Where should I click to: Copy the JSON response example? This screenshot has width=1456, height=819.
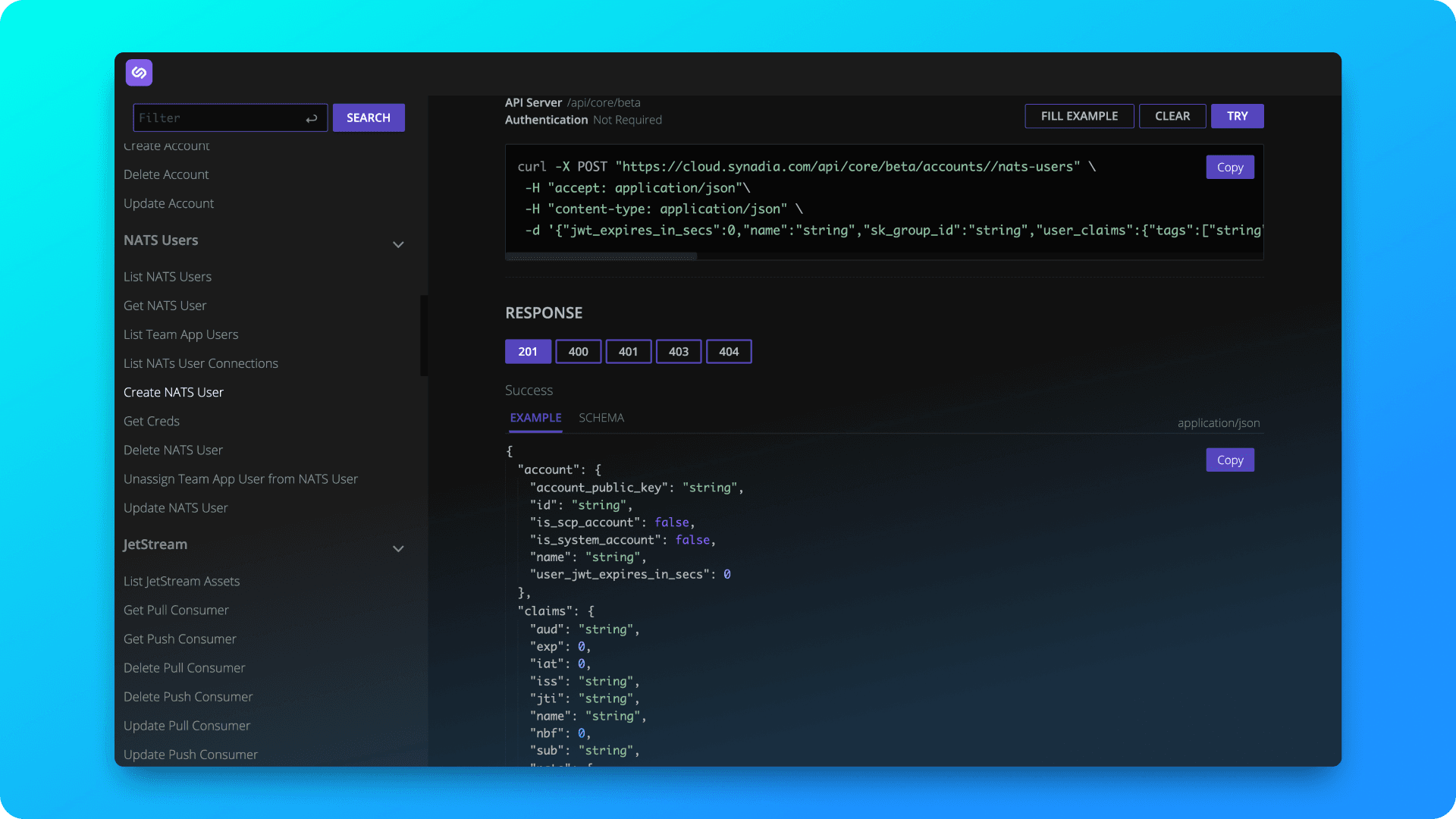[1229, 460]
